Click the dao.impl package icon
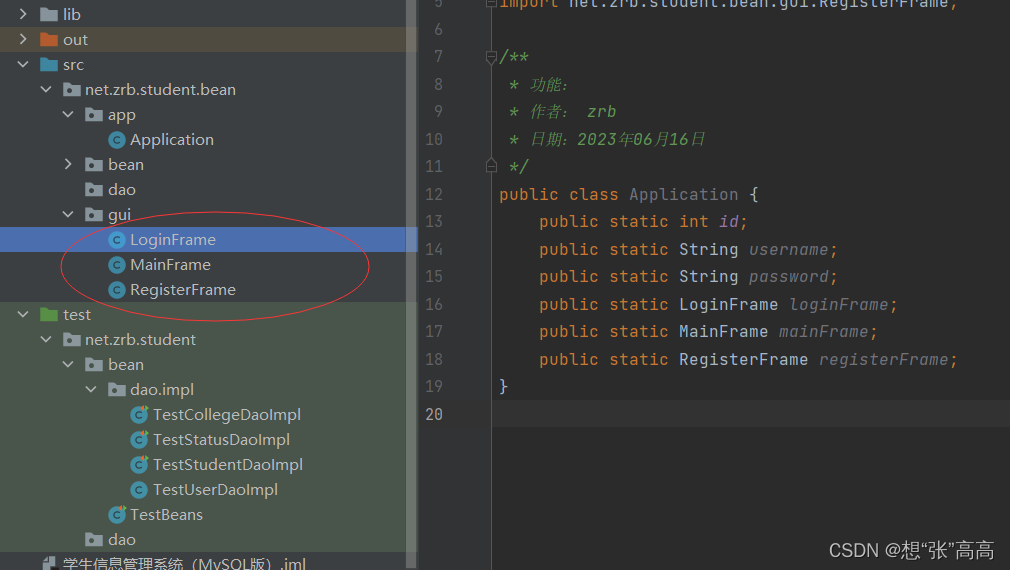 (x=117, y=390)
